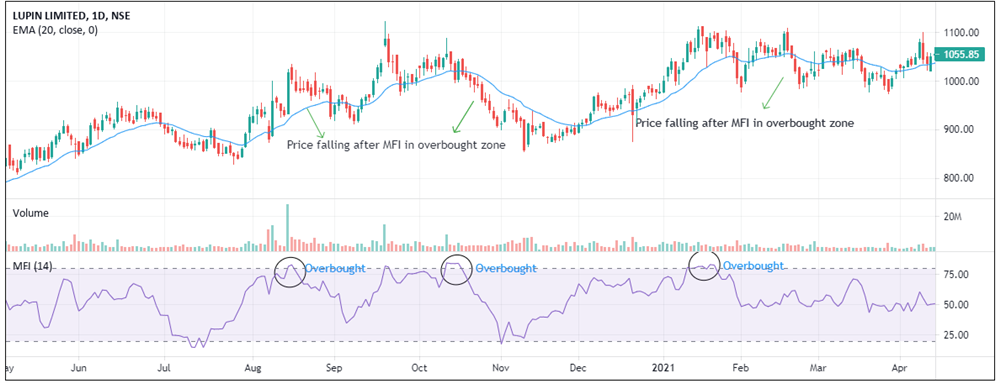Click the Jul label on time axis
1000x383 pixels.
pyautogui.click(x=165, y=368)
